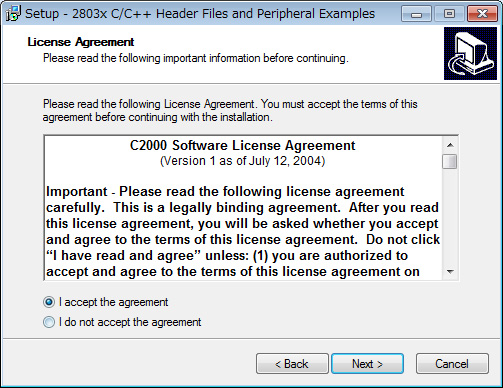Click inside the license agreement text box
This screenshot has height=388, width=503.
[243, 208]
